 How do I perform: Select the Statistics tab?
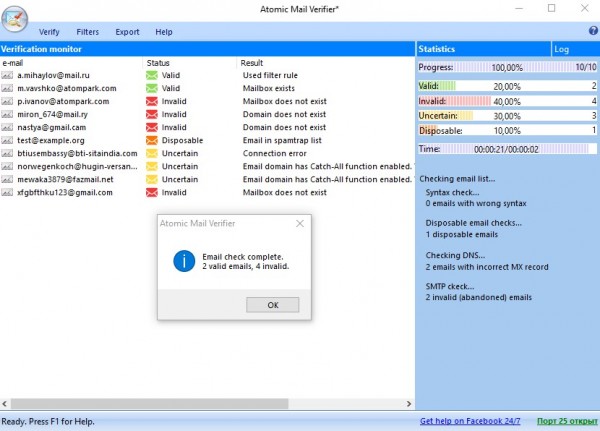click(x=483, y=49)
